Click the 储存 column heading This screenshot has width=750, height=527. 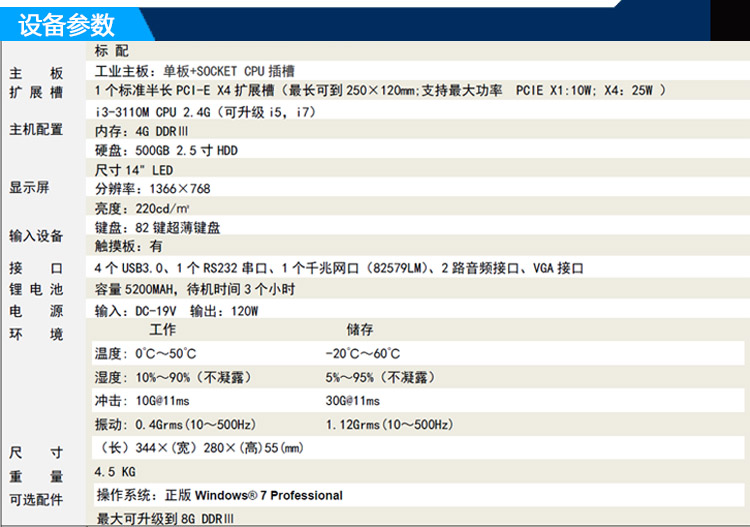360,330
